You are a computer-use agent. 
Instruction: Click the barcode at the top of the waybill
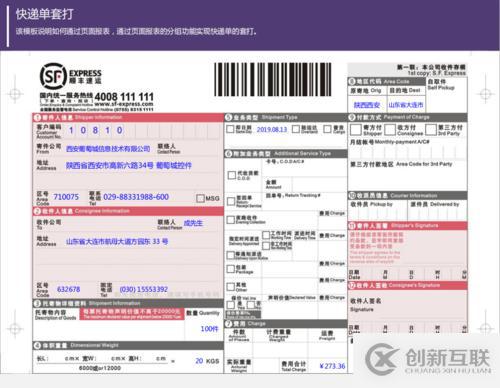coord(273,79)
